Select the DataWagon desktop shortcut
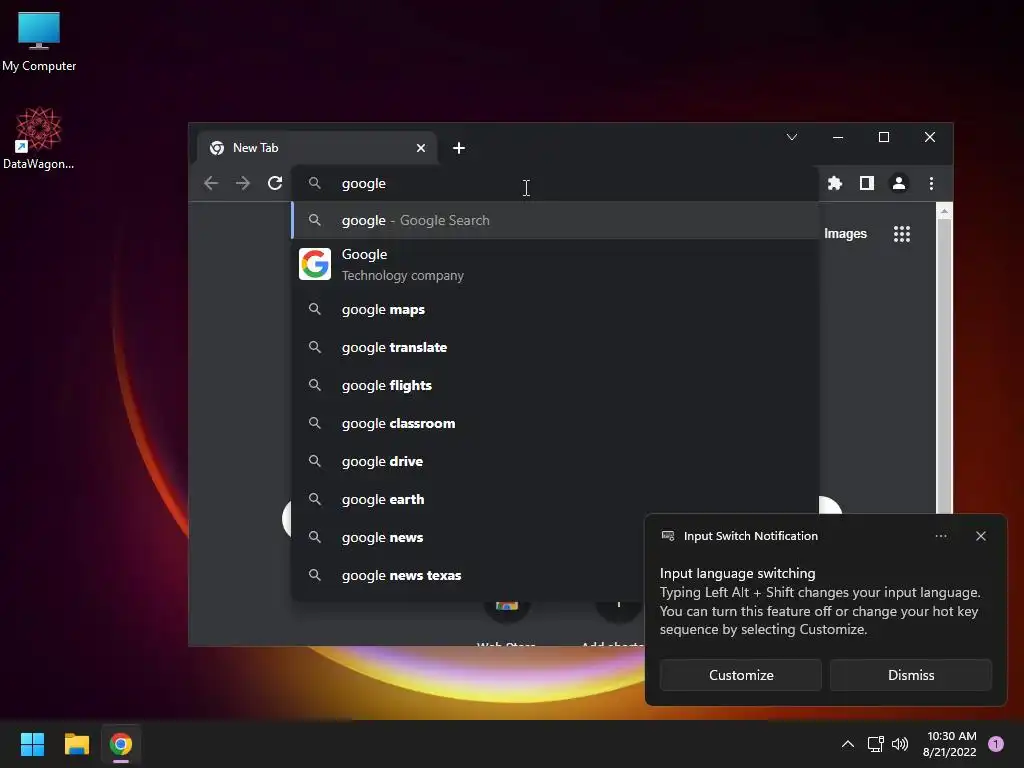The image size is (1024, 768). coord(39,138)
